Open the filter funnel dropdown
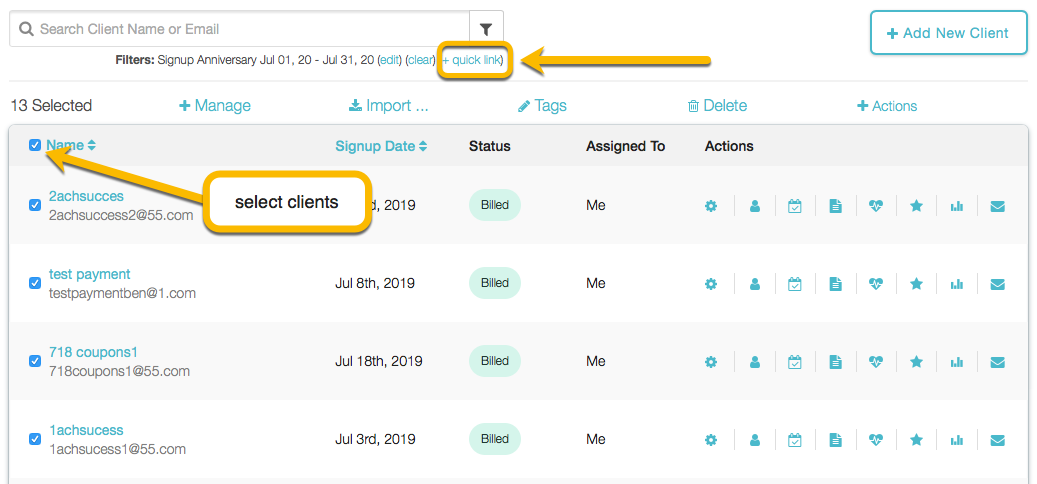 [486, 29]
